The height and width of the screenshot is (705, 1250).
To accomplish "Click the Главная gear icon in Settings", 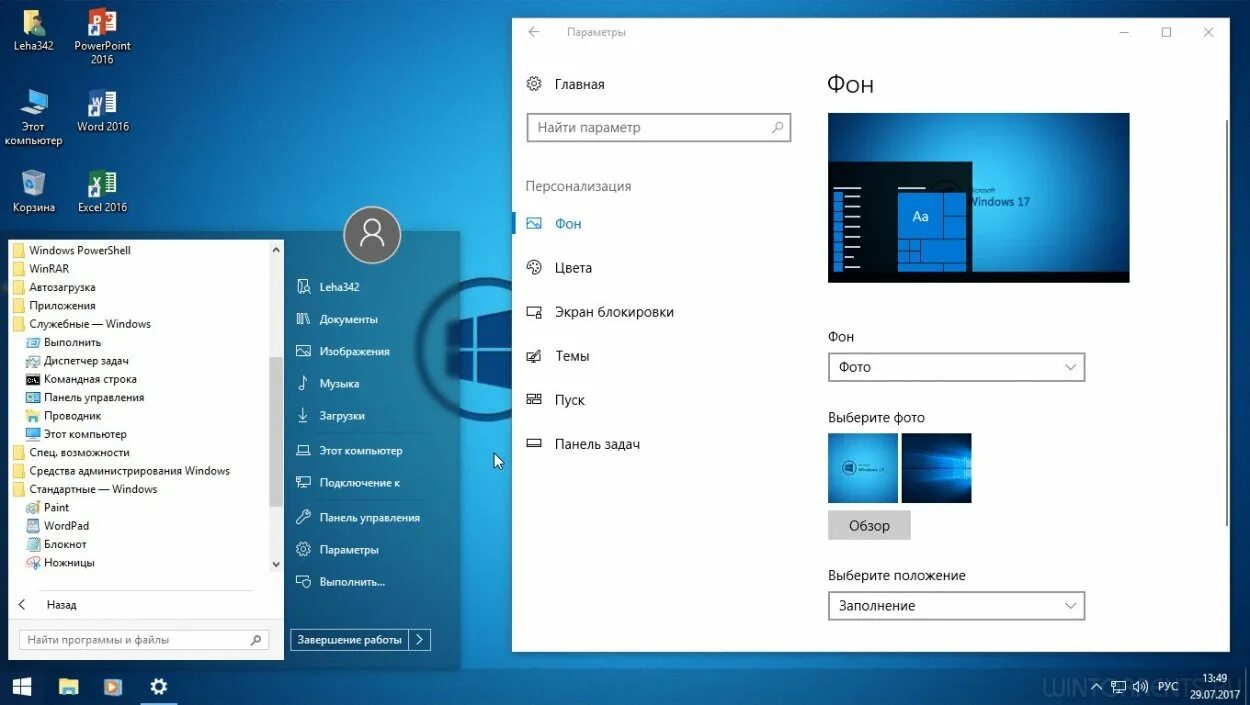I will pos(534,84).
